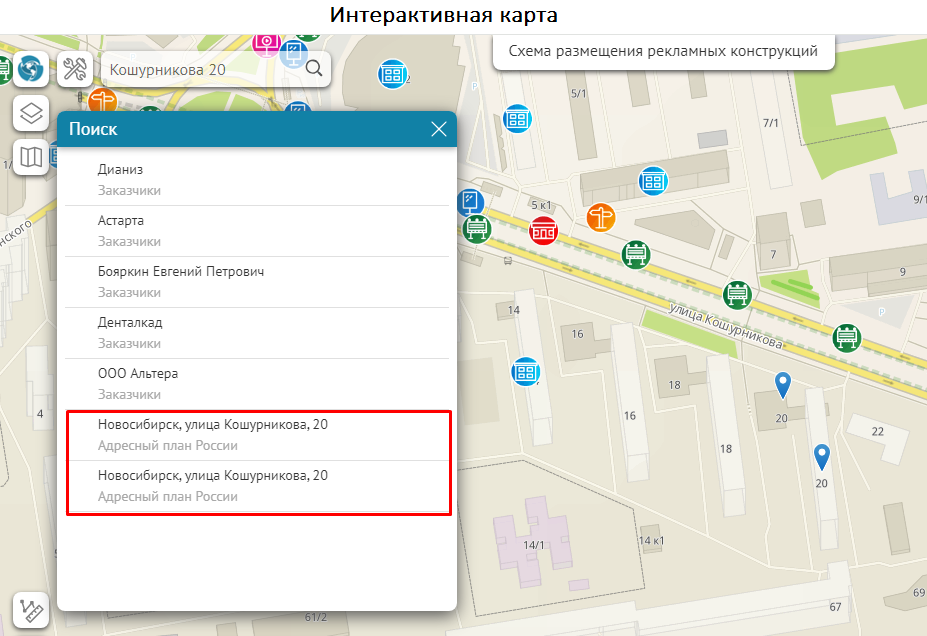Open the folded-map basemap button
Image resolution: width=927 pixels, height=636 pixels.
point(31,157)
